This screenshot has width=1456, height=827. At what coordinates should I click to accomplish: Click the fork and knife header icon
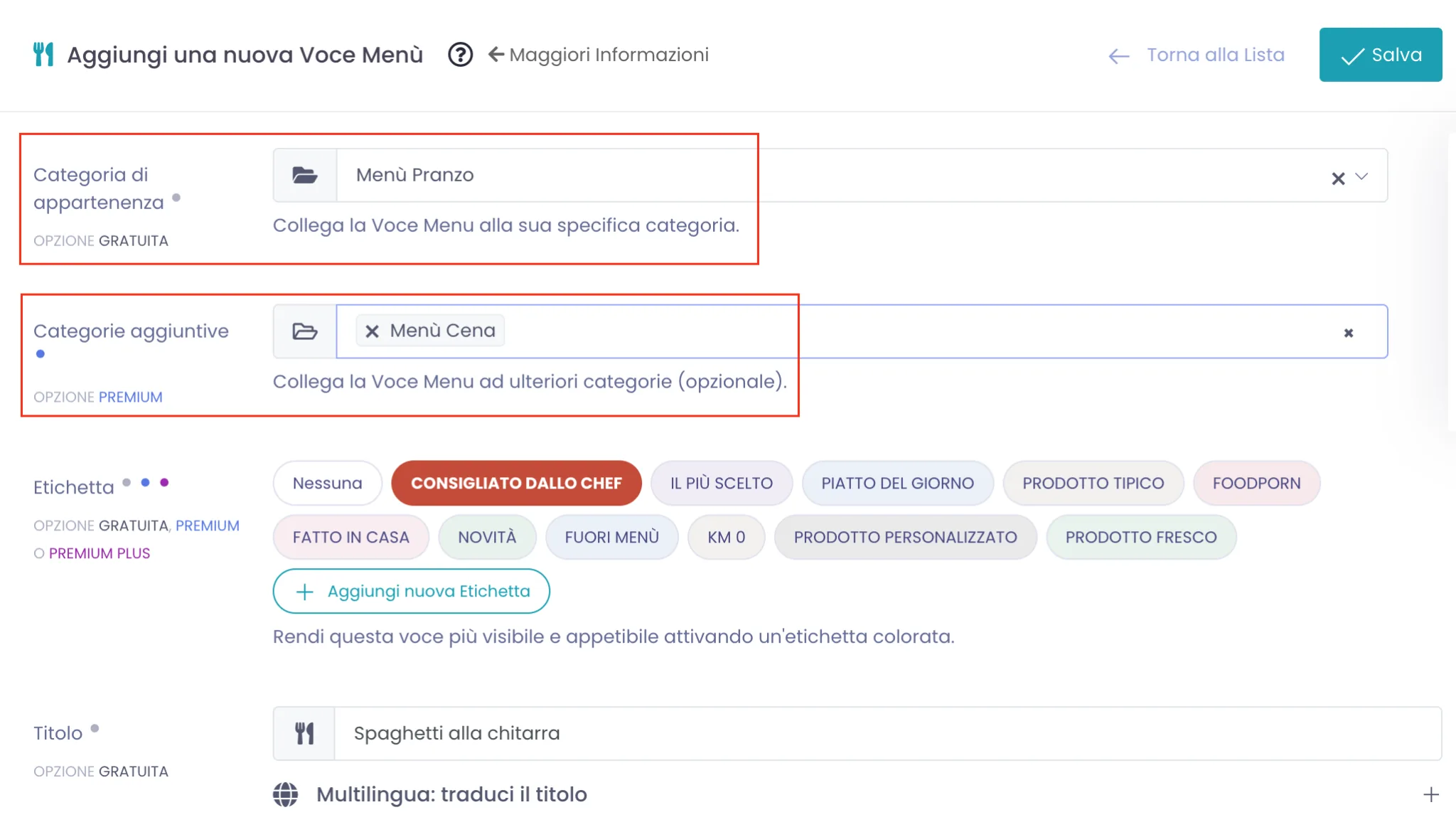(43, 55)
